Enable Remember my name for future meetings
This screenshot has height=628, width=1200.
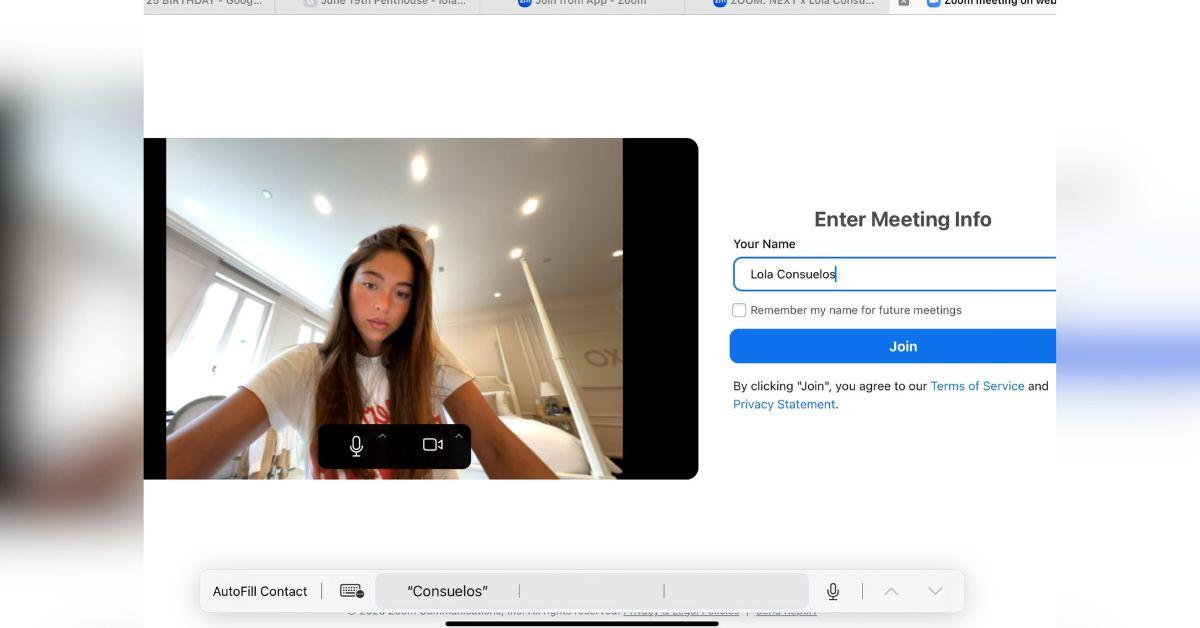[739, 310]
